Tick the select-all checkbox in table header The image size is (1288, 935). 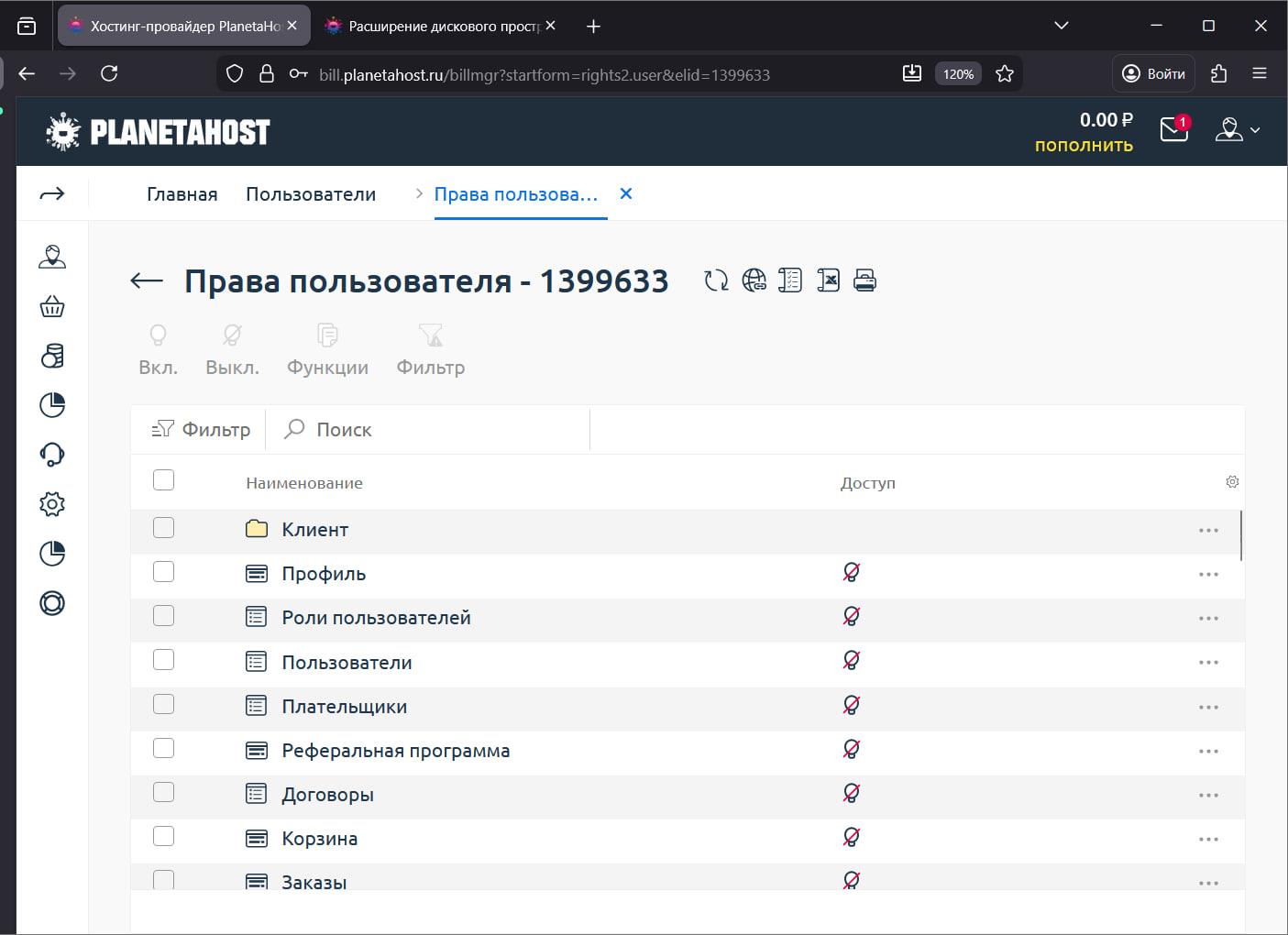(x=163, y=479)
